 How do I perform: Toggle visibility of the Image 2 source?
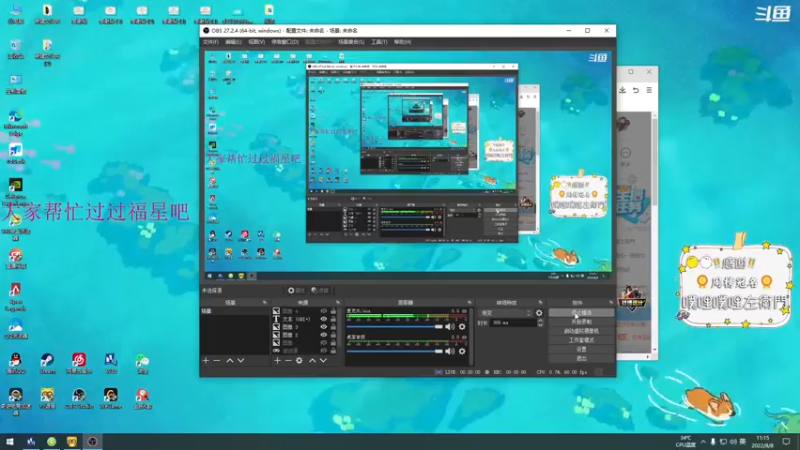323,335
